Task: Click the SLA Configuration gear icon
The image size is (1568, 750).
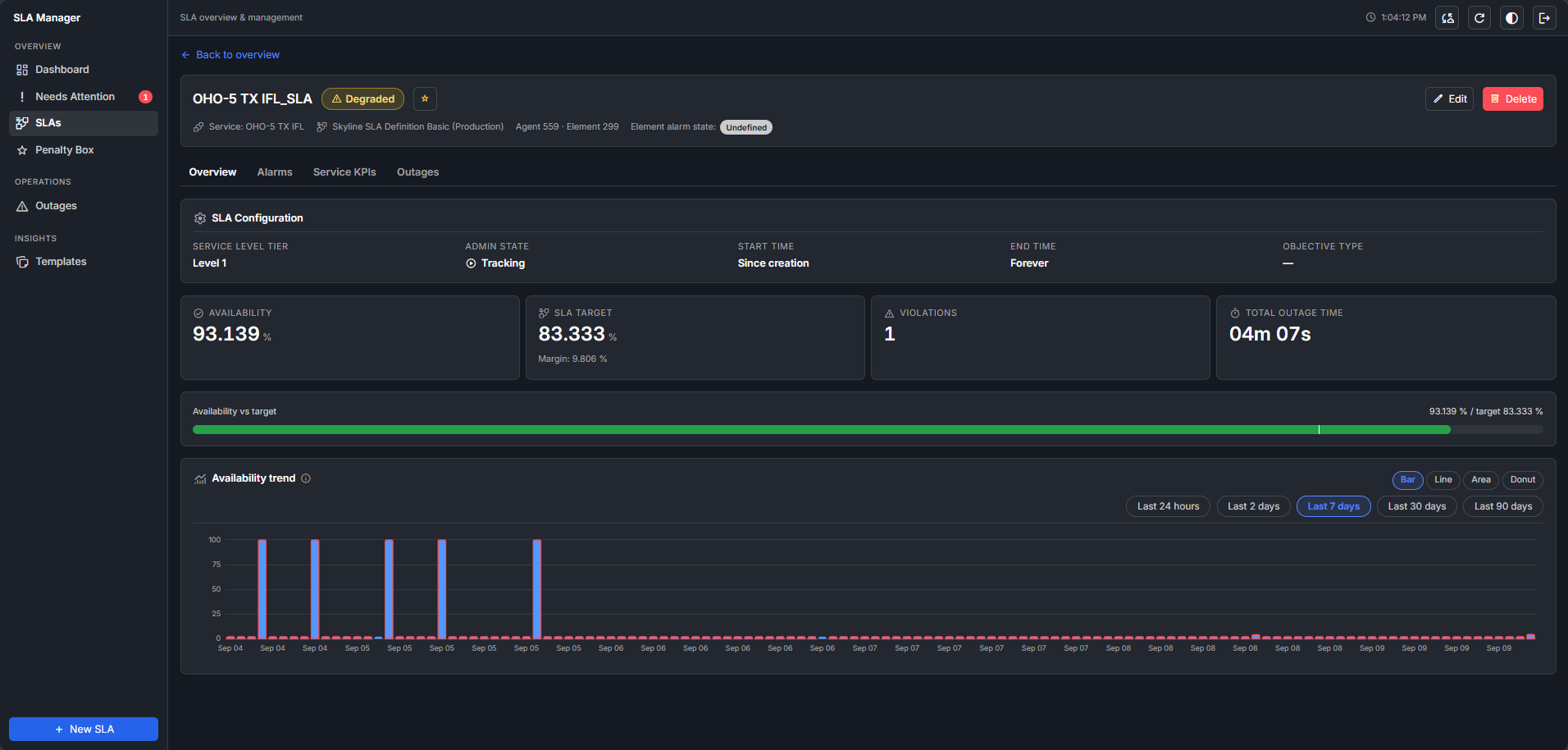Action: tap(200, 218)
